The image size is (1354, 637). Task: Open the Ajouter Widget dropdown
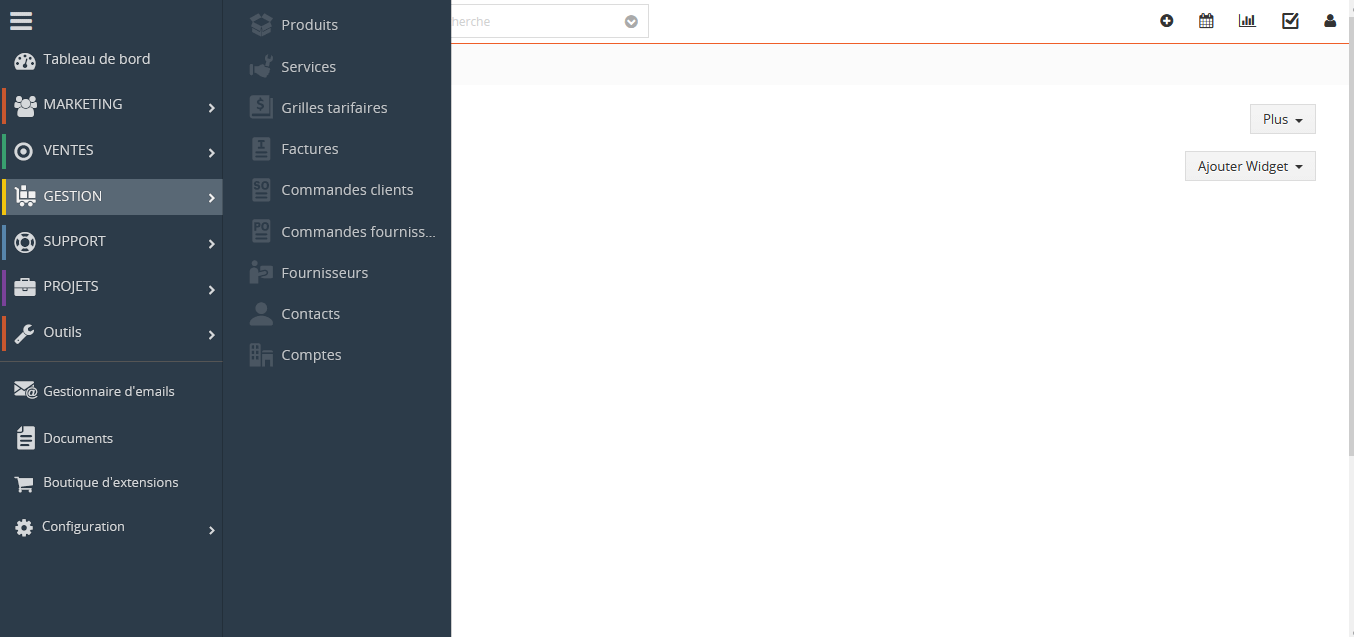[x=1250, y=165]
